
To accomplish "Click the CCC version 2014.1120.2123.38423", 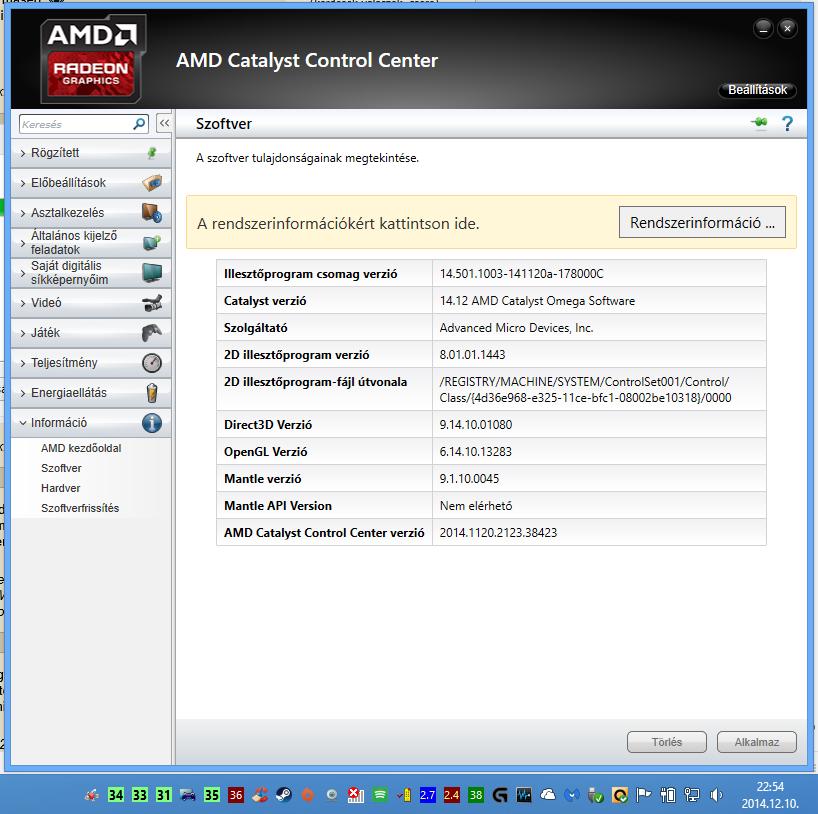I will coord(498,533).
